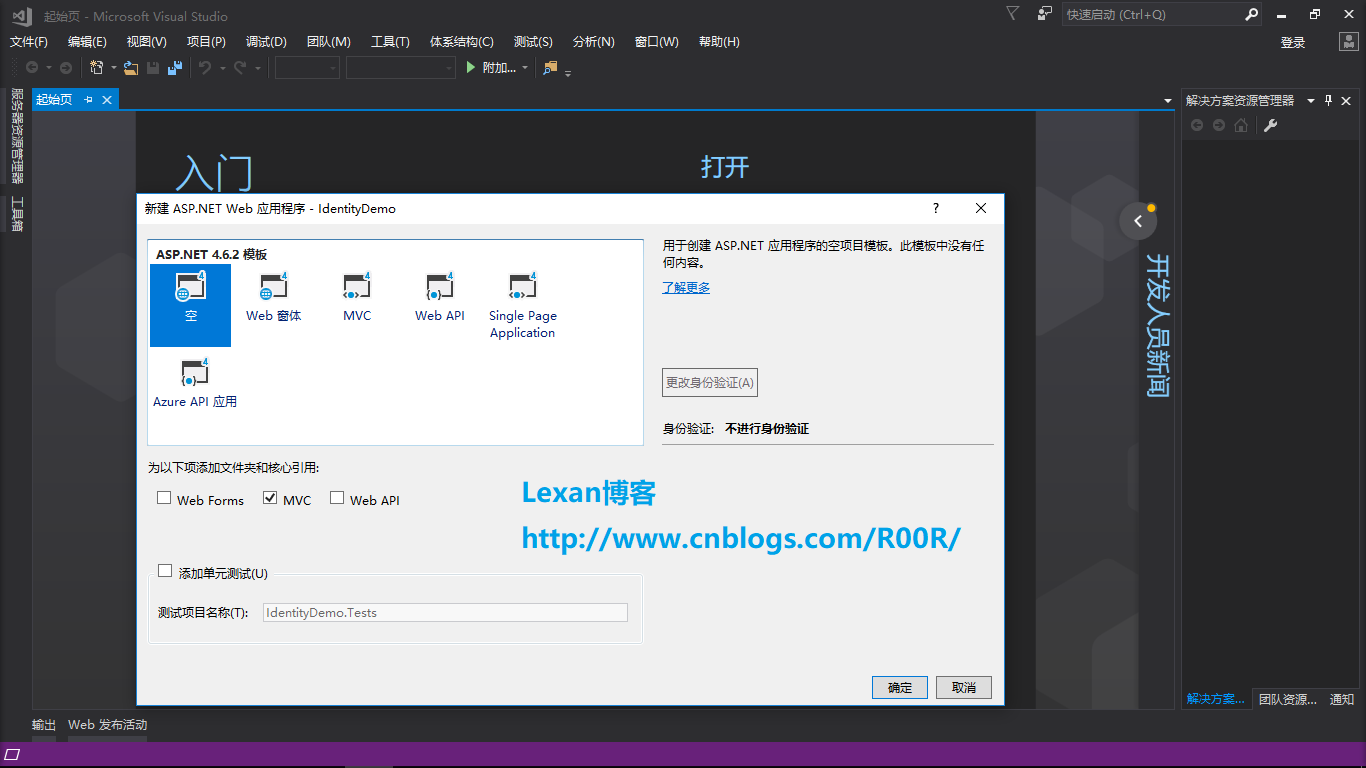Click the Redo toolbar icon
Image resolution: width=1366 pixels, height=768 pixels.
point(240,68)
